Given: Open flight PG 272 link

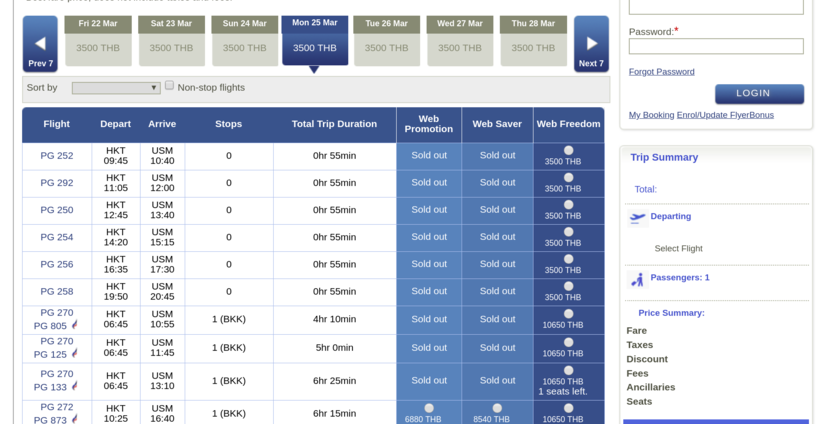Looking at the screenshot, I should click(56, 407).
